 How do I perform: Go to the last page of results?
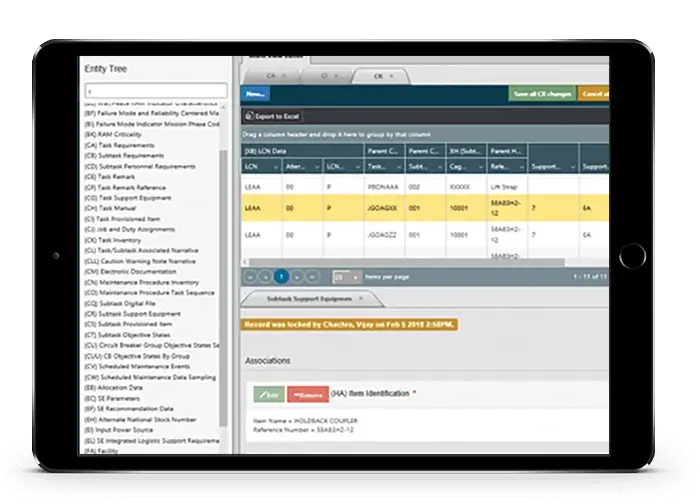[313, 277]
